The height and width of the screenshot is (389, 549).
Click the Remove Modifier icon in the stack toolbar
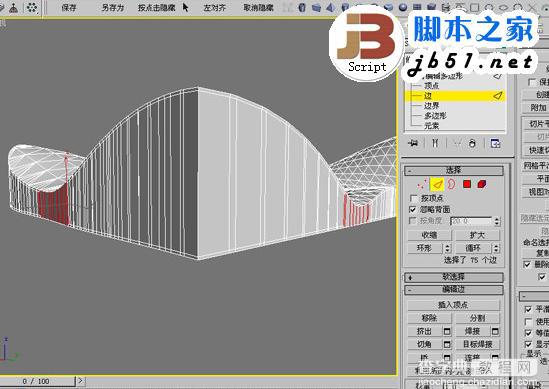coord(472,143)
